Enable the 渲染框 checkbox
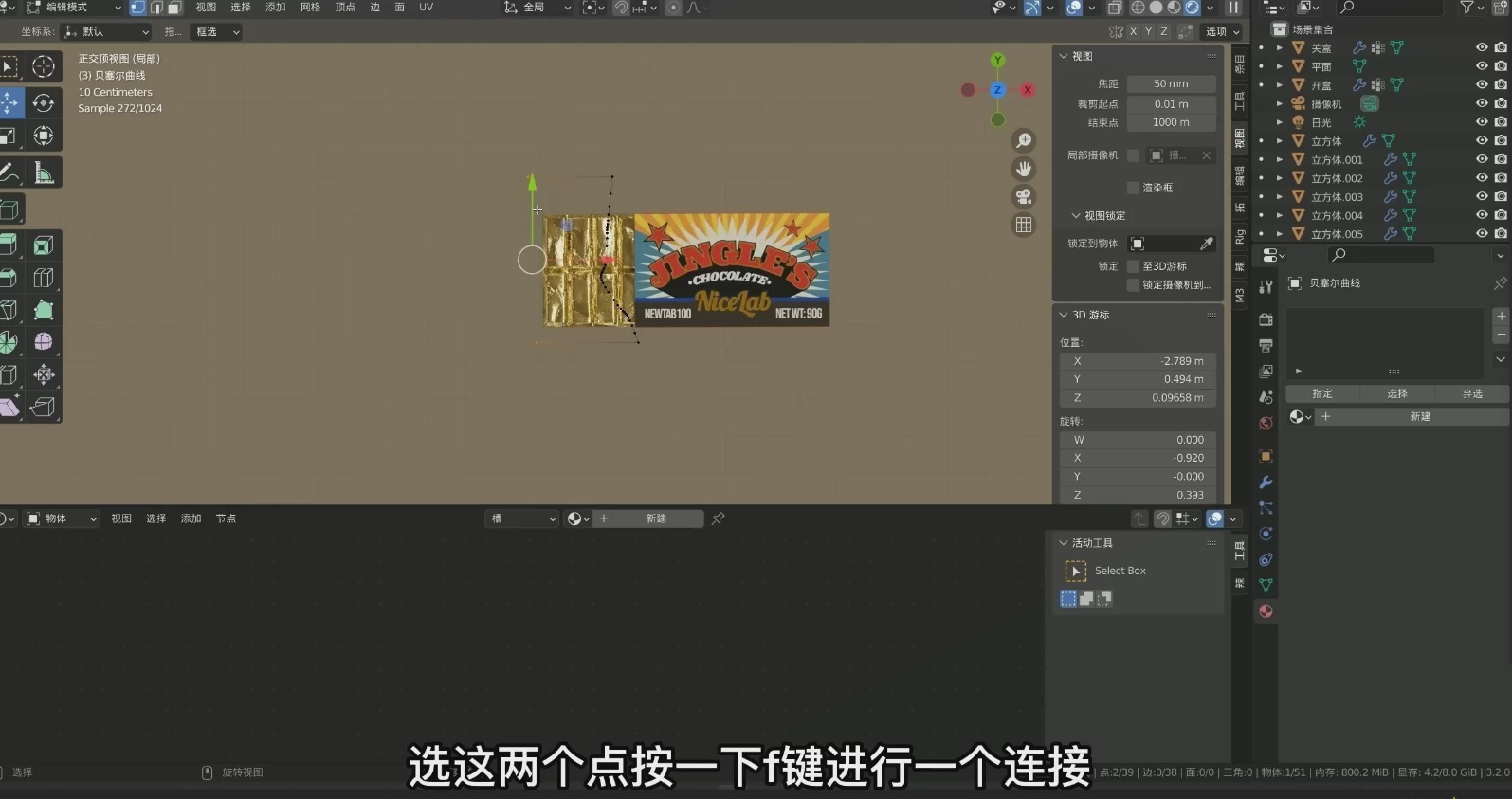 tap(1134, 188)
